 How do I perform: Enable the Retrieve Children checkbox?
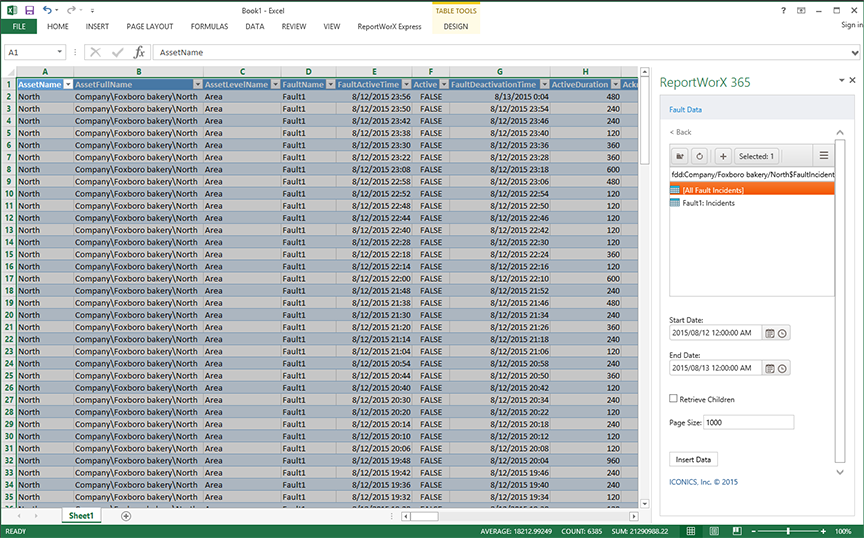(674, 399)
